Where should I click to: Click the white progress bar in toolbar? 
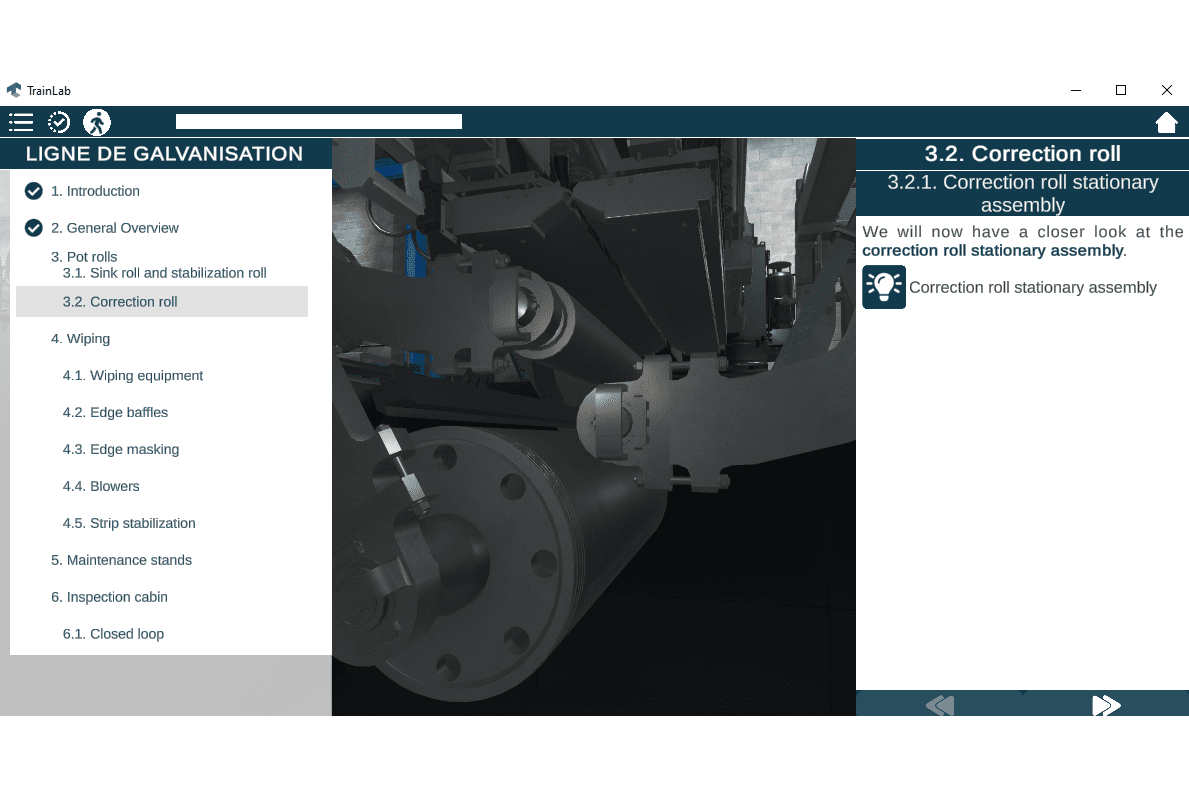pyautogui.click(x=318, y=122)
